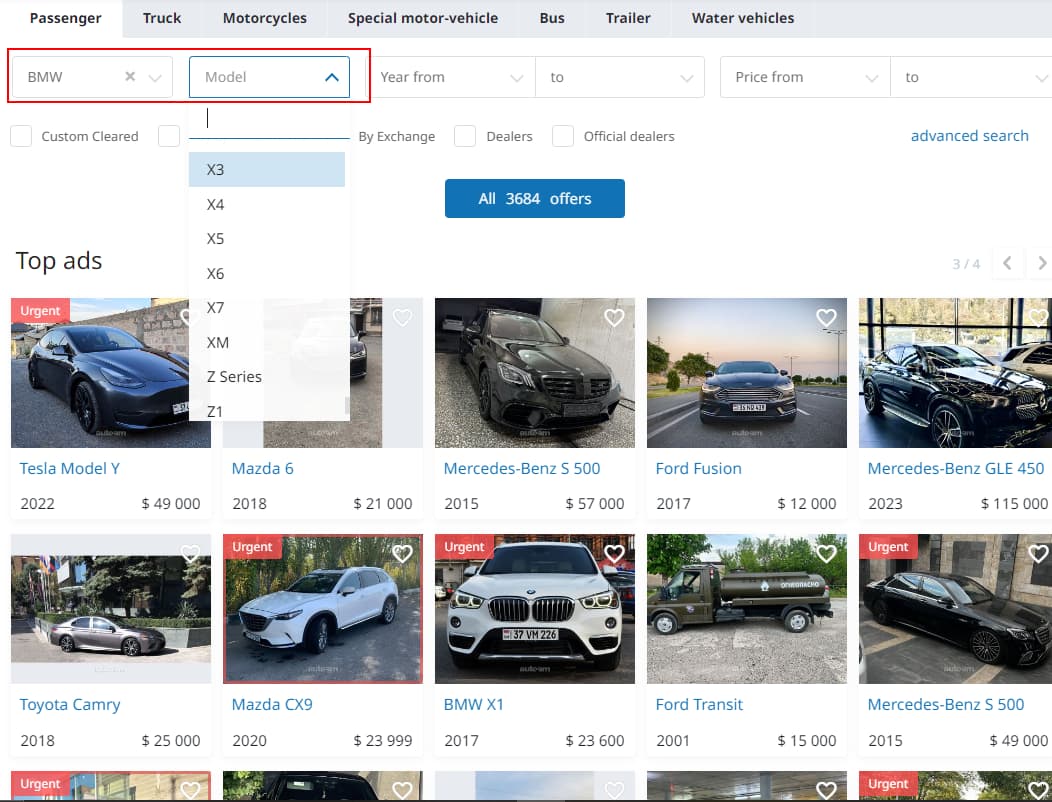The width and height of the screenshot is (1052, 802).
Task: Switch to the Bus tab
Action: pos(551,18)
